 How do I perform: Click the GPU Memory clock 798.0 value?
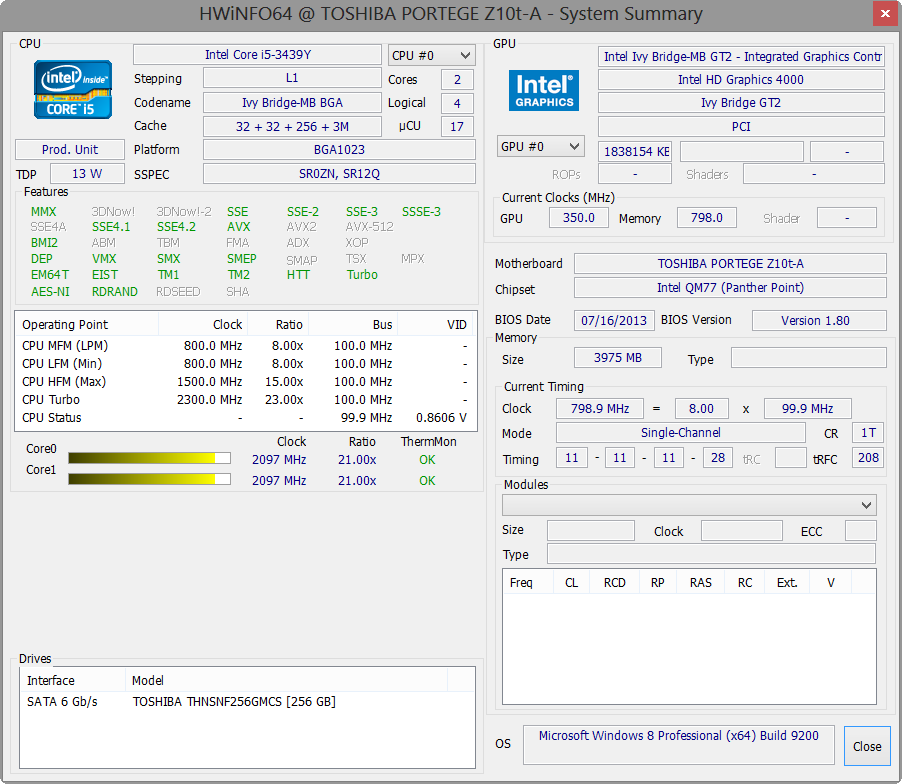point(706,217)
